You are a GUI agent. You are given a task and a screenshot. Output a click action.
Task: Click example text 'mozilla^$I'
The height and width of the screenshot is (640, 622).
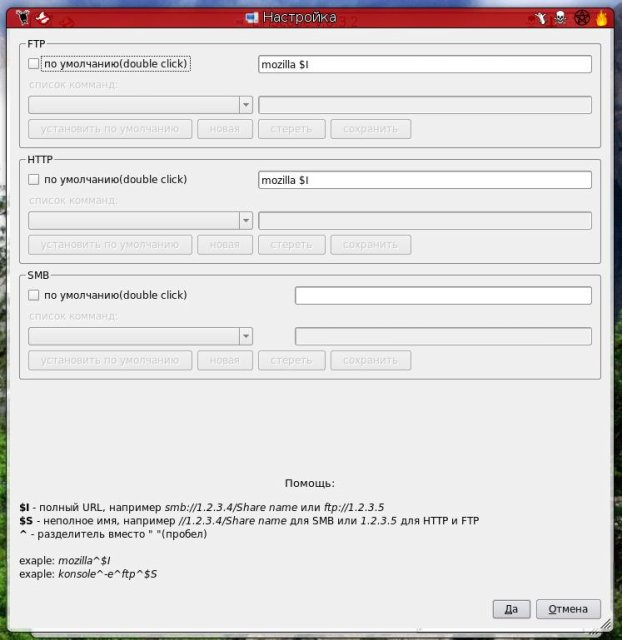[84, 561]
